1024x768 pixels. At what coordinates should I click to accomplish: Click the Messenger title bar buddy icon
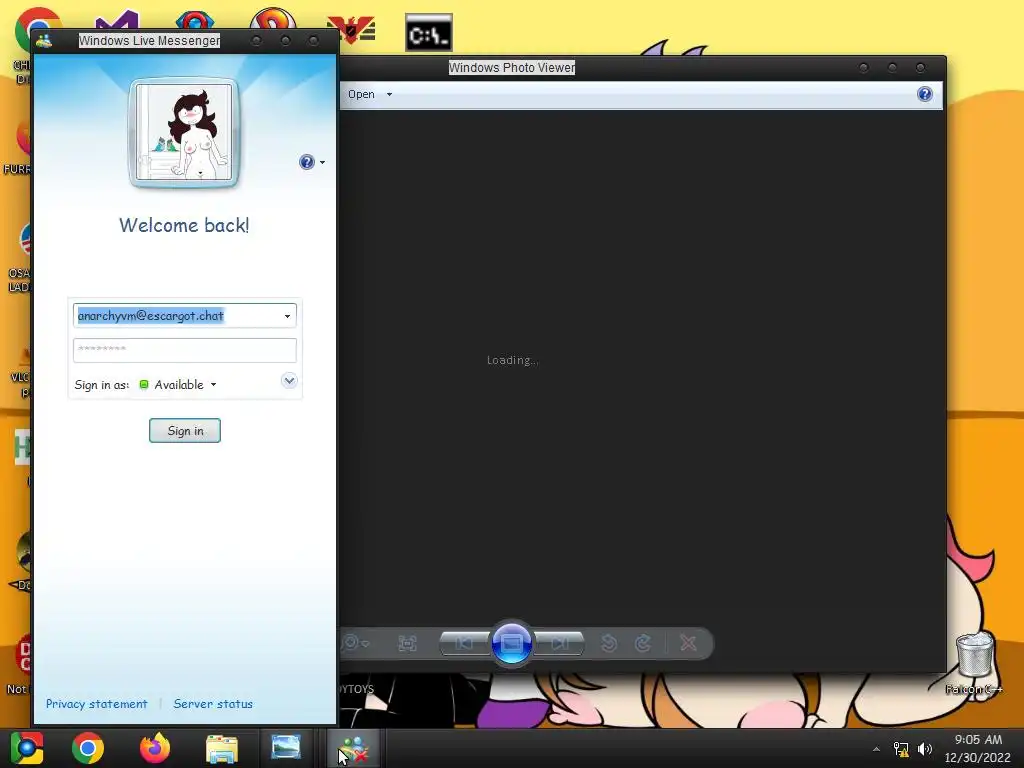tap(44, 40)
